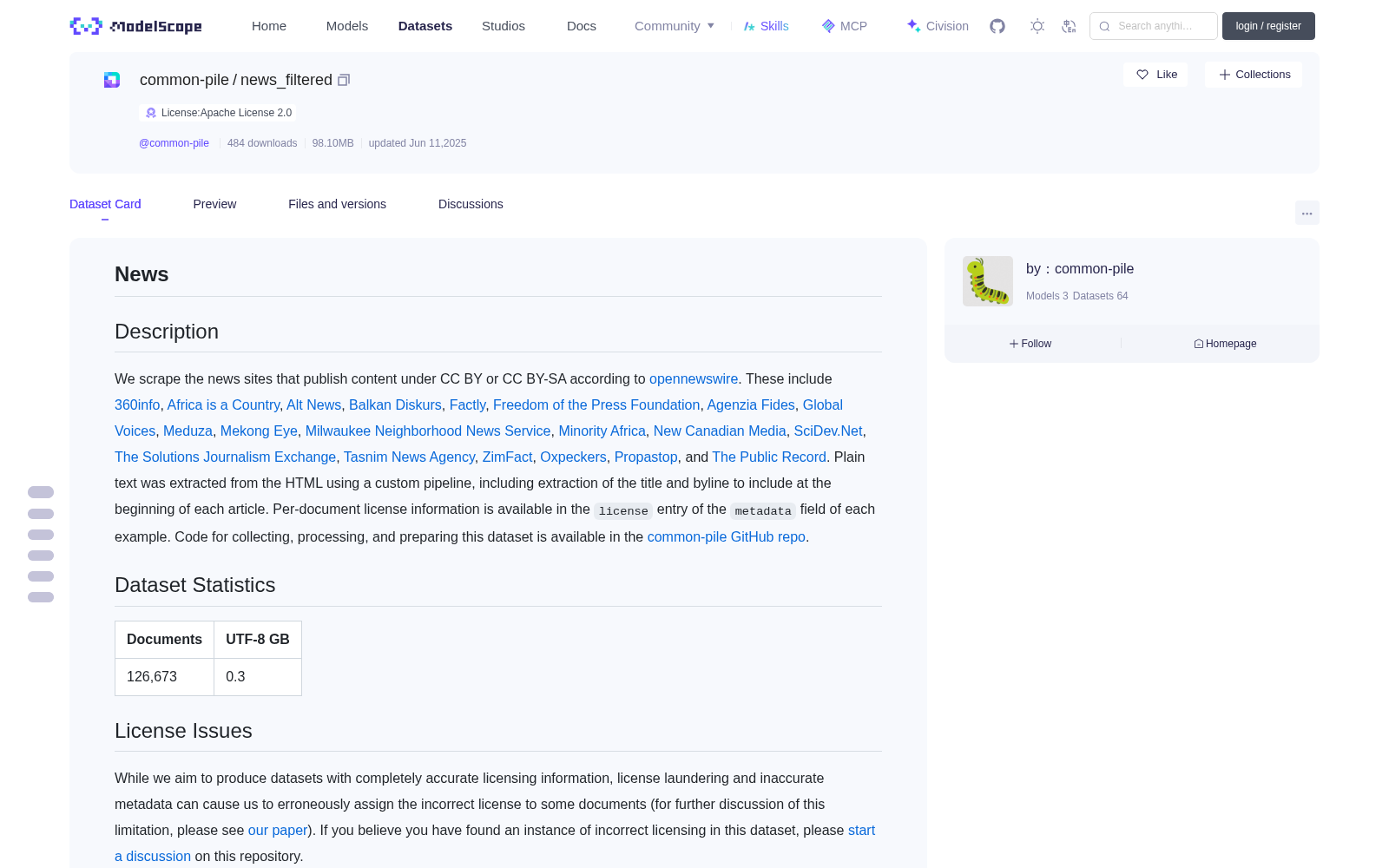Image resolution: width=1389 pixels, height=868 pixels.
Task: Open the ZimFact link
Action: pyautogui.click(x=507, y=457)
